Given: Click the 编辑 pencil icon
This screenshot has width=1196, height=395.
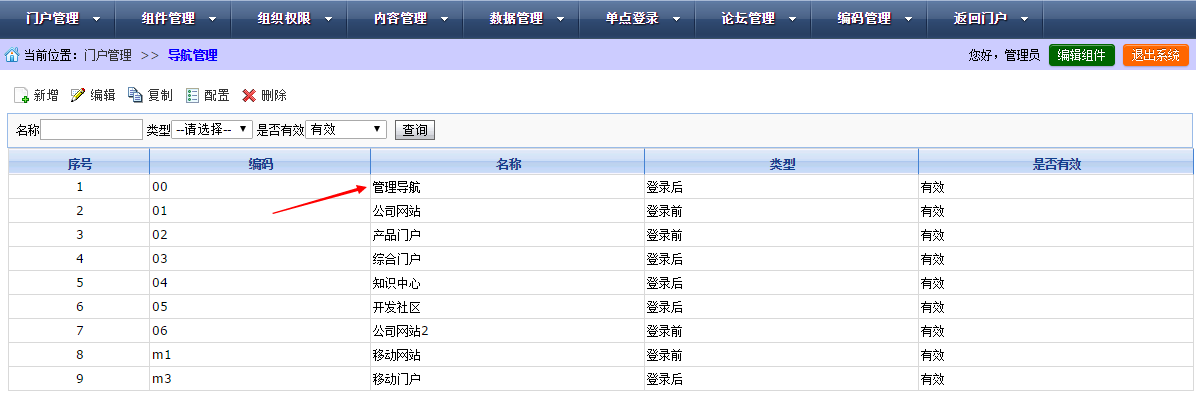Looking at the screenshot, I should pos(78,95).
